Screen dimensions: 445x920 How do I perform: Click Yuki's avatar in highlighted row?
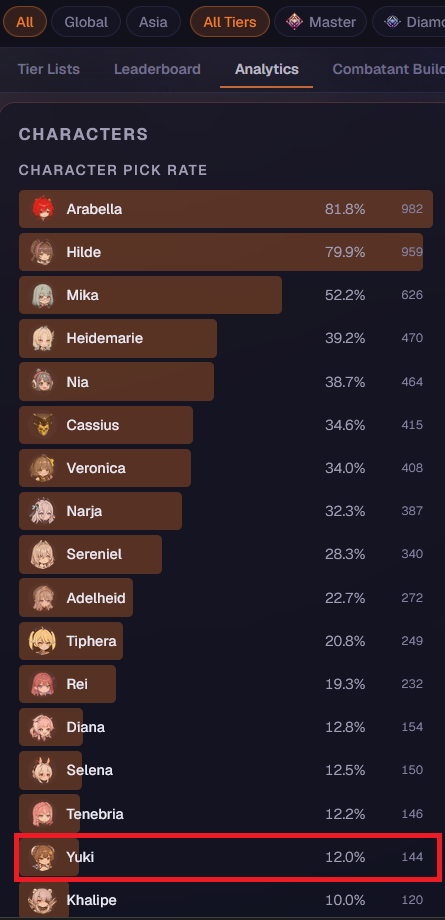click(x=43, y=857)
